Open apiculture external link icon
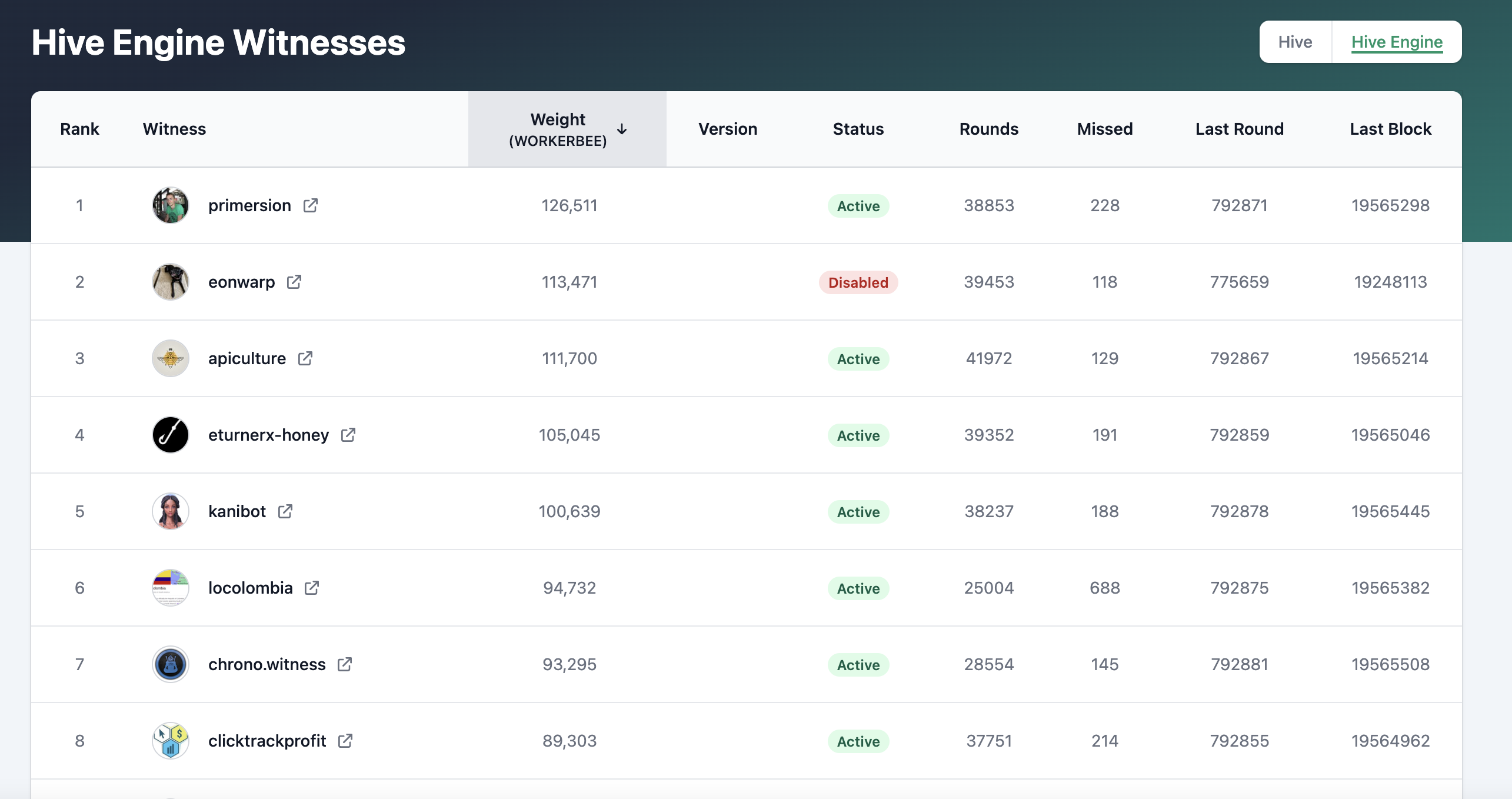 pyautogui.click(x=305, y=358)
